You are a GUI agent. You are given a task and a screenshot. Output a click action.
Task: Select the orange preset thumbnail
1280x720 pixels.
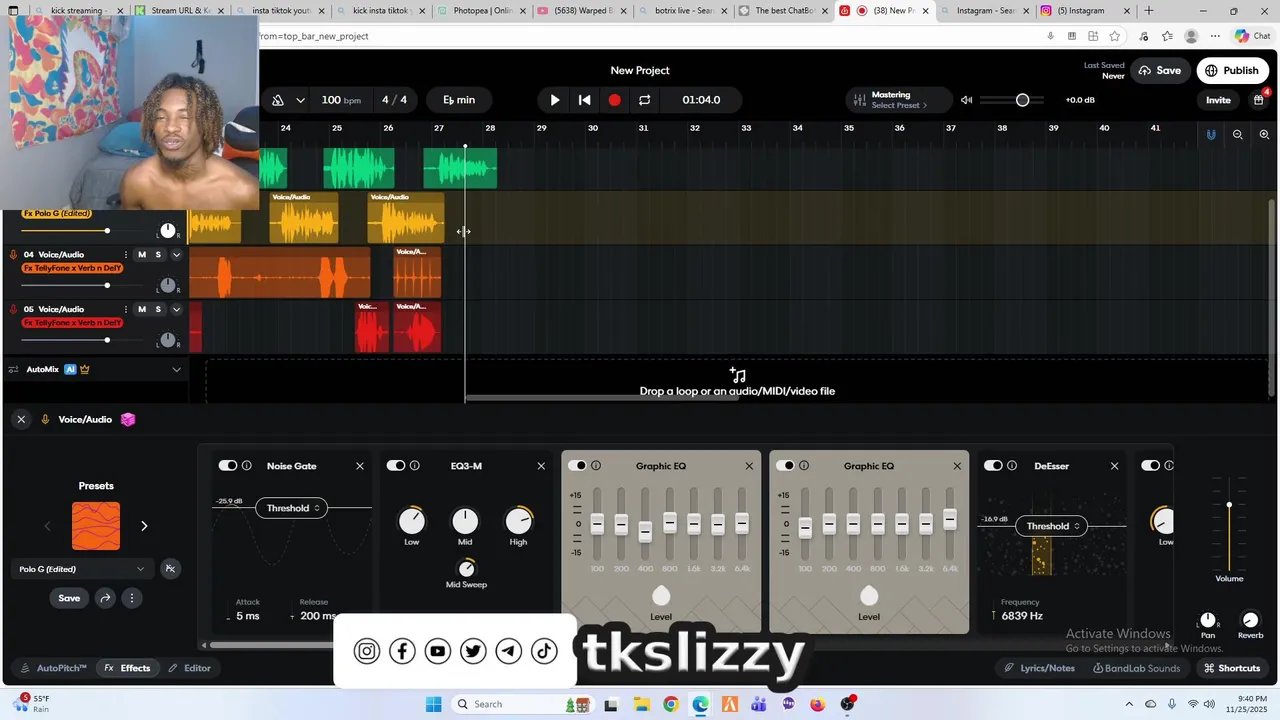(x=96, y=526)
